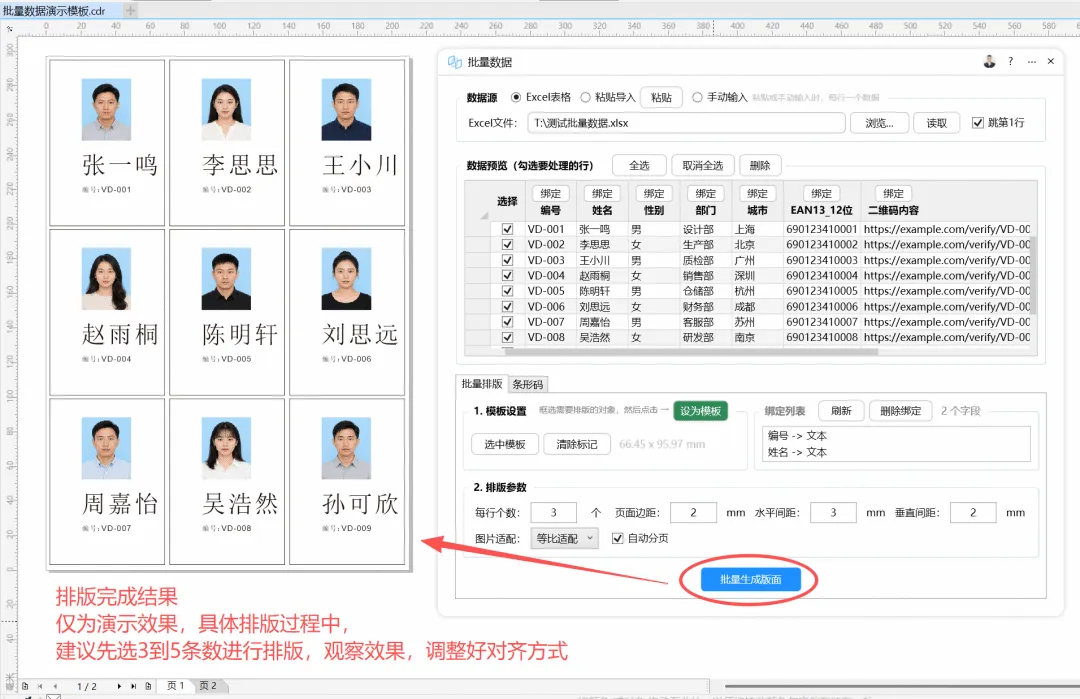Open the three-dot more options menu

1032,62
